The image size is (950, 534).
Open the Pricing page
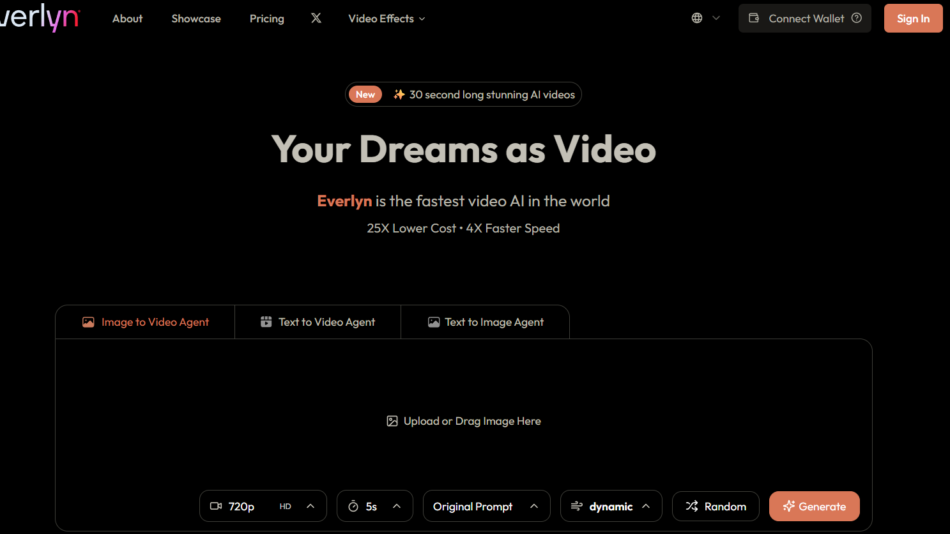click(267, 18)
